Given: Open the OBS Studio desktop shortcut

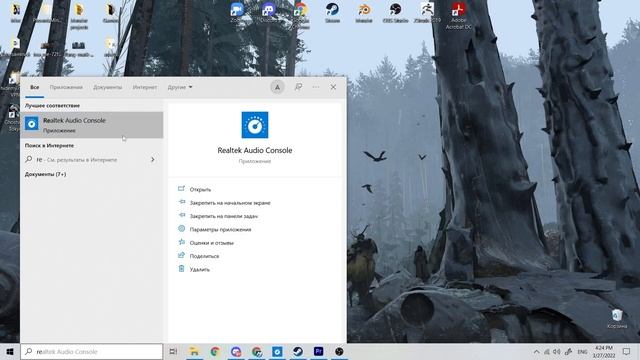Looking at the screenshot, I should (x=395, y=11).
